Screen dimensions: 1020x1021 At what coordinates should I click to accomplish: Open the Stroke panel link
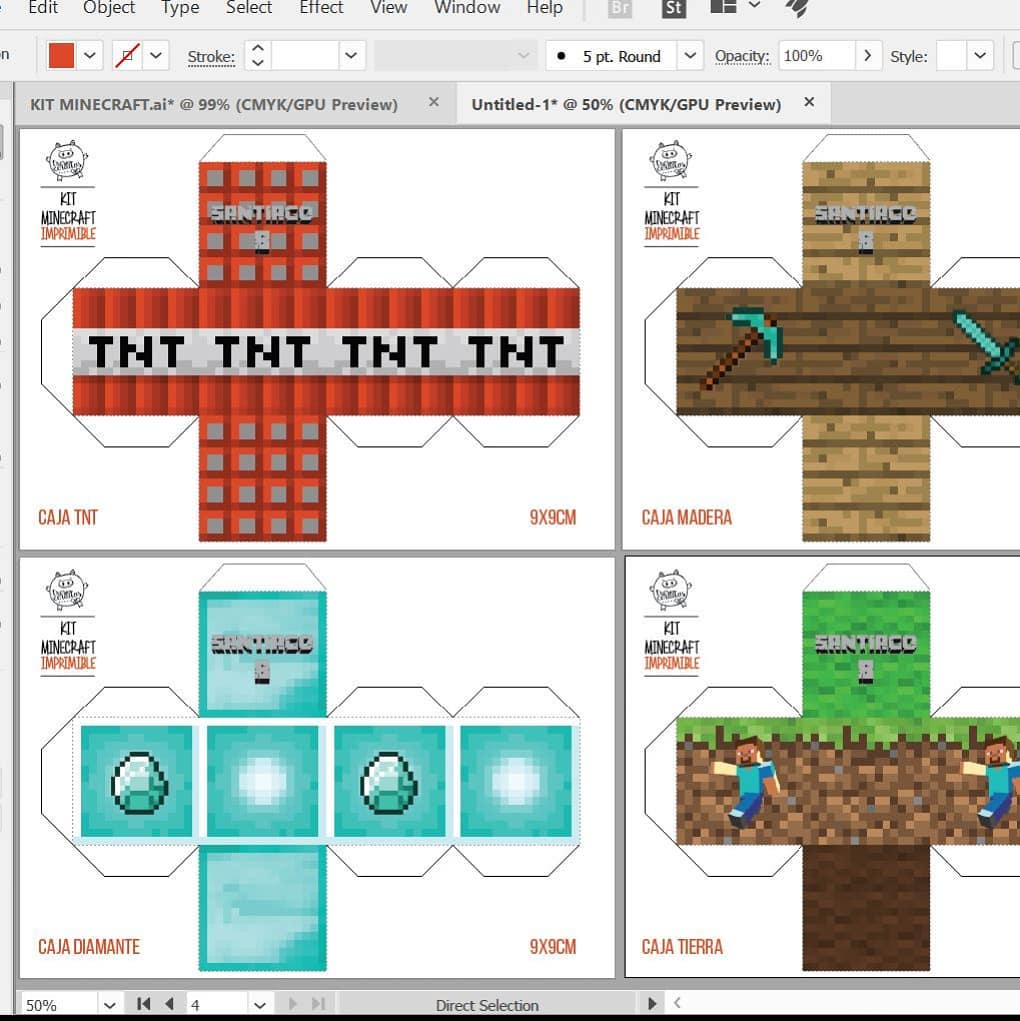[211, 57]
